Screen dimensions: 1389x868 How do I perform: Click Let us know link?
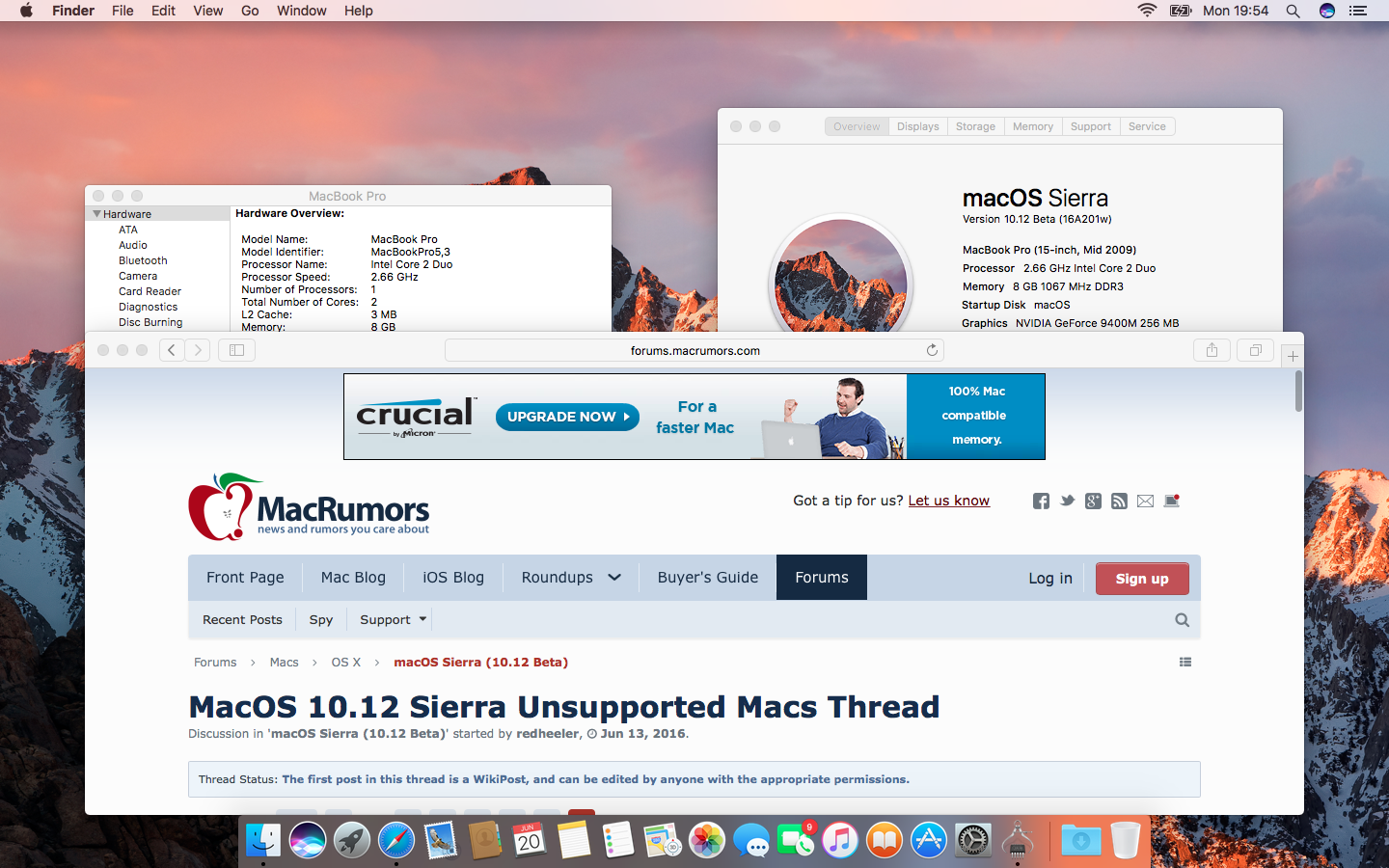[948, 501]
